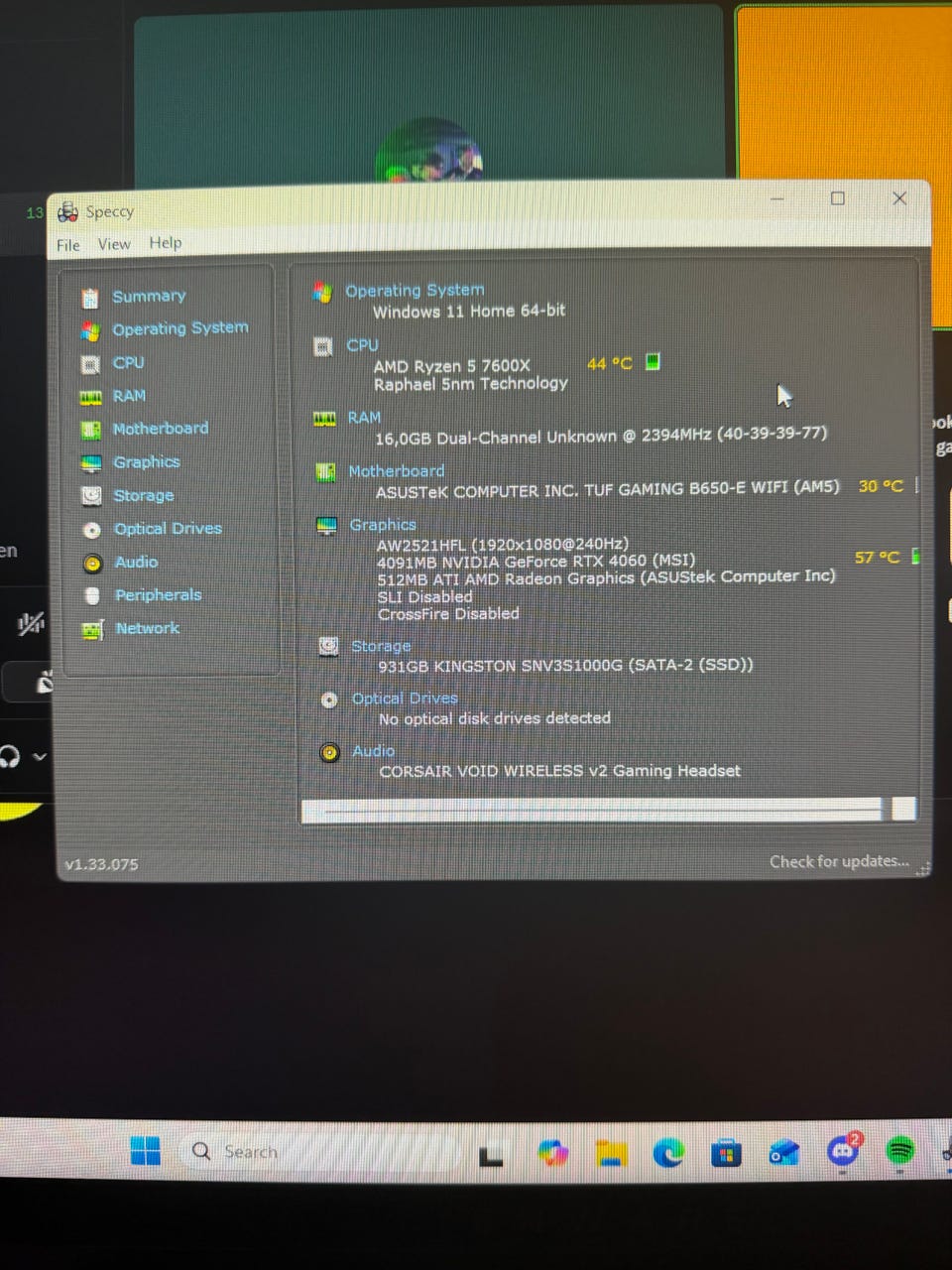Click the Summary clipboard icon in sidebar
Screen dimensions: 952x1270
[90, 298]
